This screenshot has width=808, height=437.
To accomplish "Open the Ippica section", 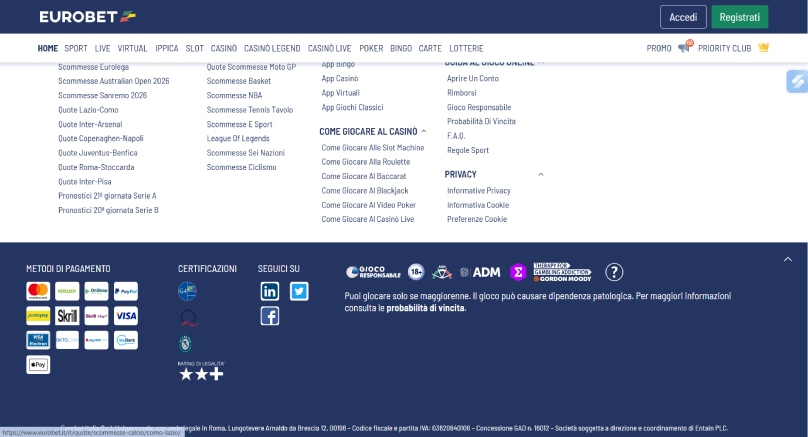I will click(166, 48).
